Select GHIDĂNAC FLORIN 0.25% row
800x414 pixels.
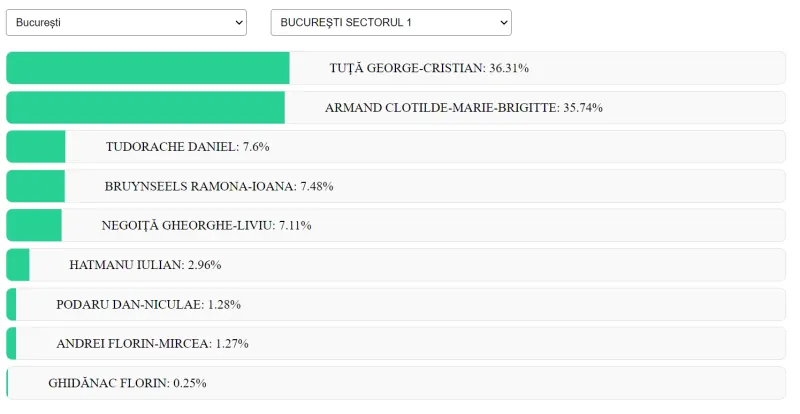396,383
